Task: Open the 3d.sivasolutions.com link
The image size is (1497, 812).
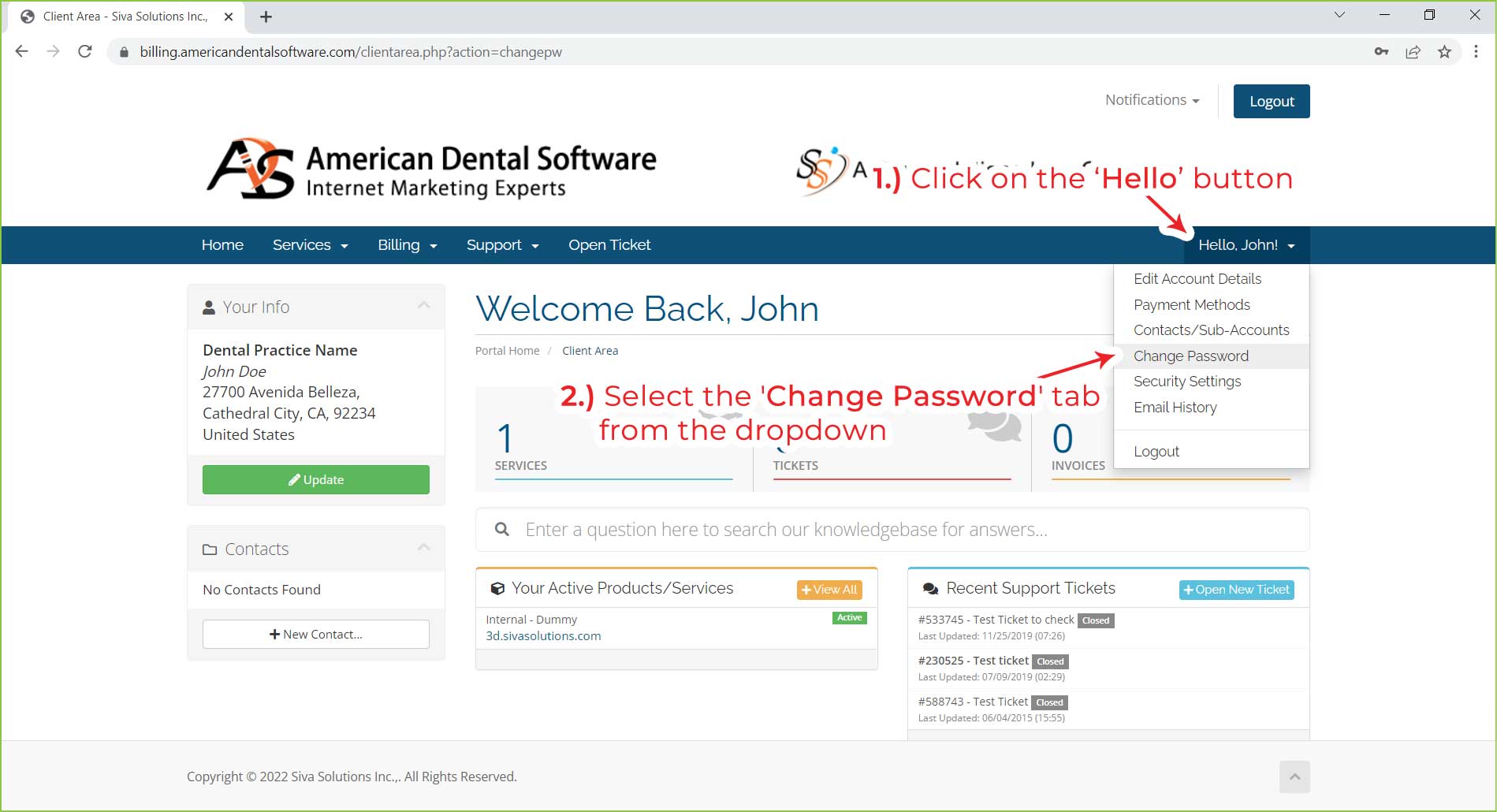Action: tap(542, 635)
